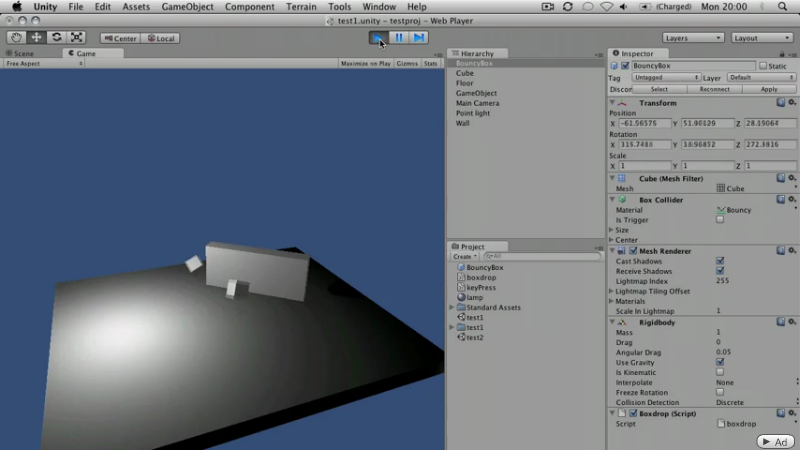Switch to the Scene tab
The image size is (800, 450).
point(20,53)
